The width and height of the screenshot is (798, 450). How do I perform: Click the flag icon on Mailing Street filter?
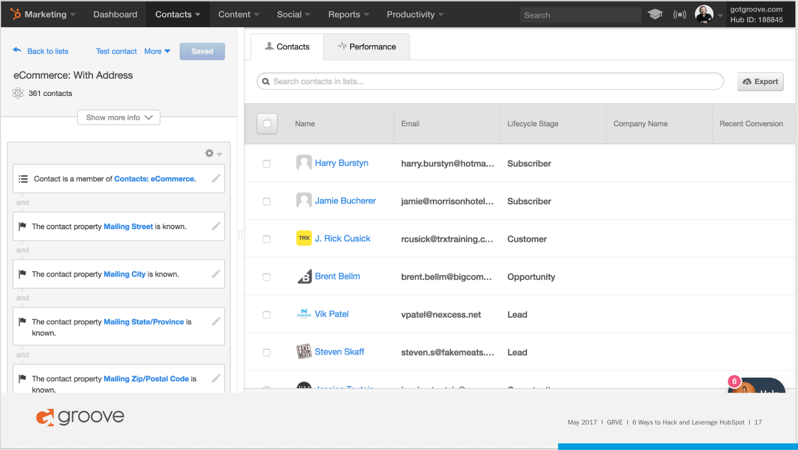tap(22, 227)
